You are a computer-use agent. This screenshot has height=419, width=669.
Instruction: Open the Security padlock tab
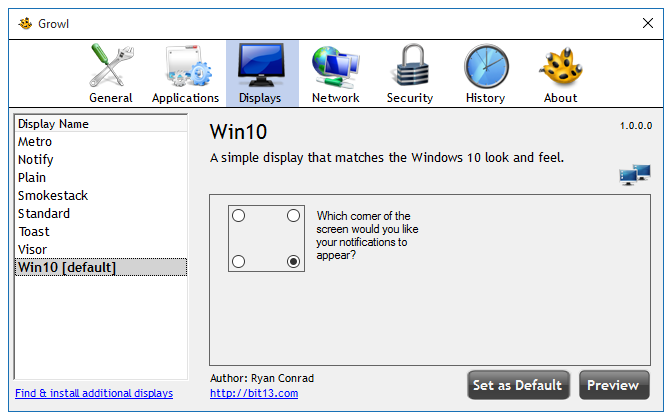pyautogui.click(x=410, y=73)
